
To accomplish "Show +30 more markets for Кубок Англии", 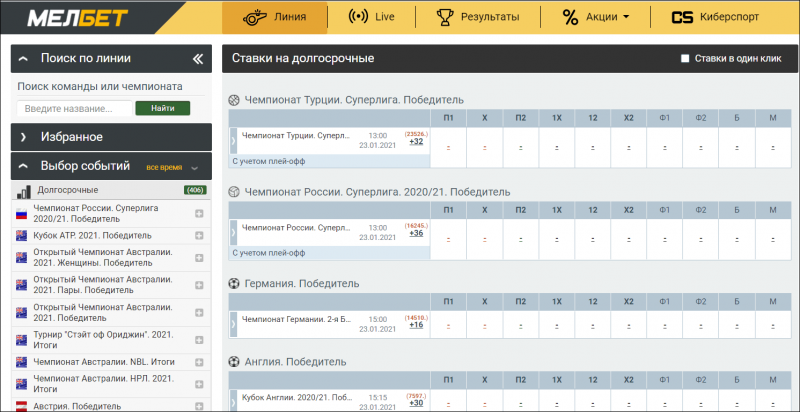I will coord(416,403).
